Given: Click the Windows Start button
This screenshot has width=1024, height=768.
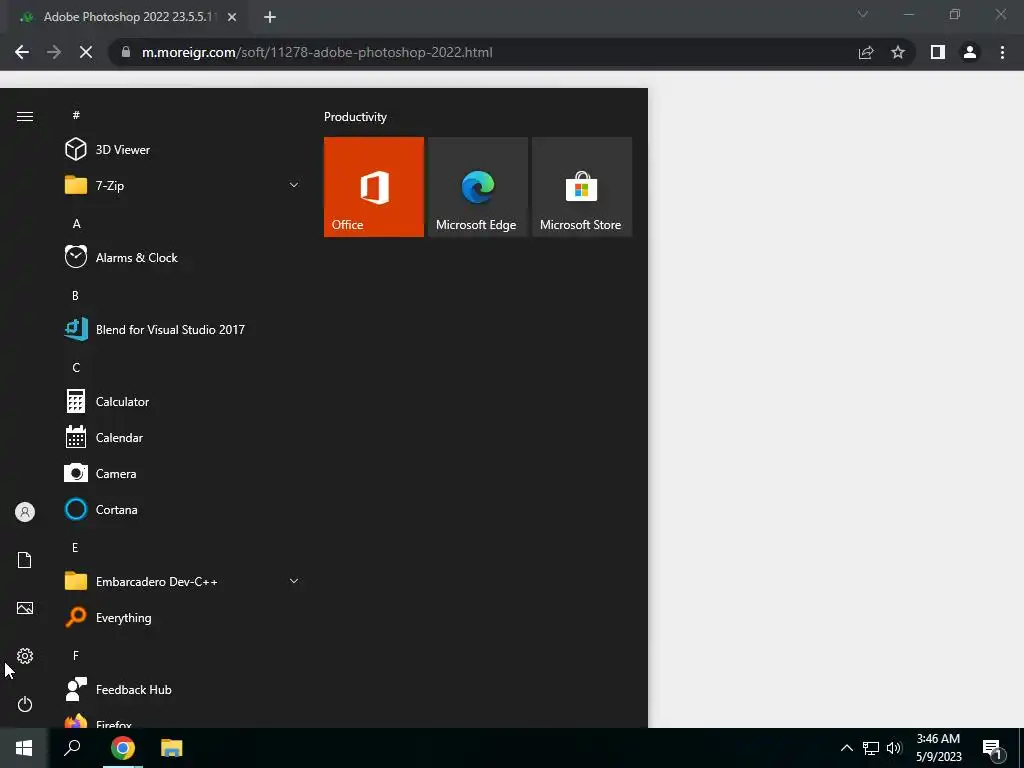Looking at the screenshot, I should pos(24,748).
